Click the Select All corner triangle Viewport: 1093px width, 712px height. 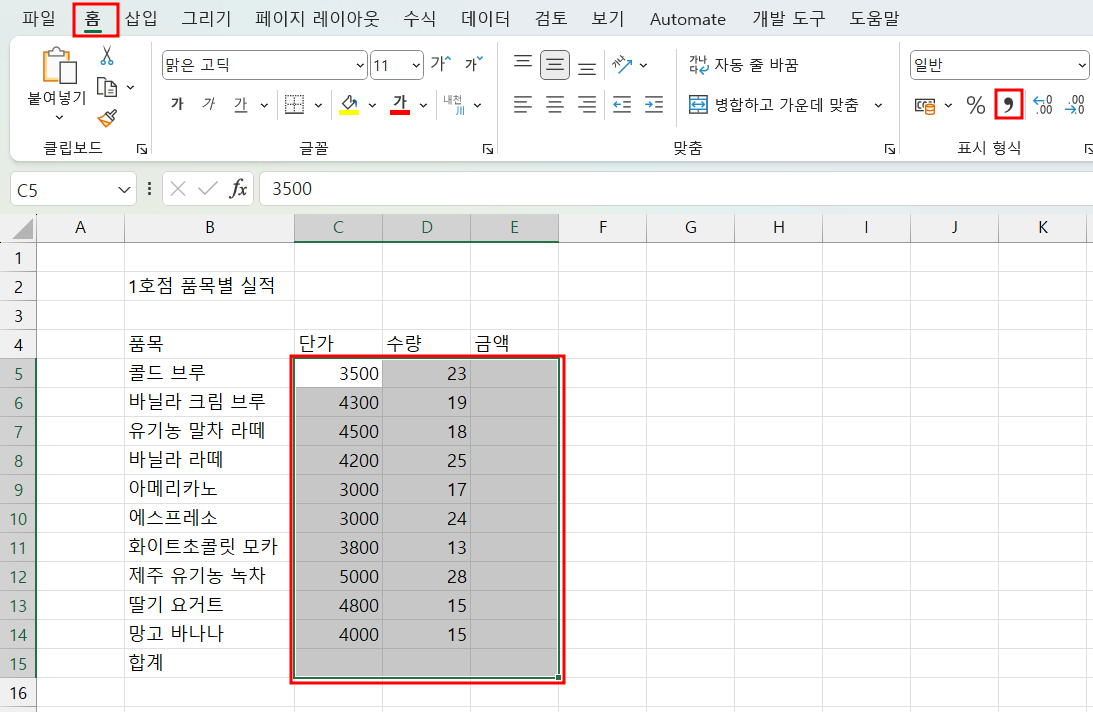(22, 228)
